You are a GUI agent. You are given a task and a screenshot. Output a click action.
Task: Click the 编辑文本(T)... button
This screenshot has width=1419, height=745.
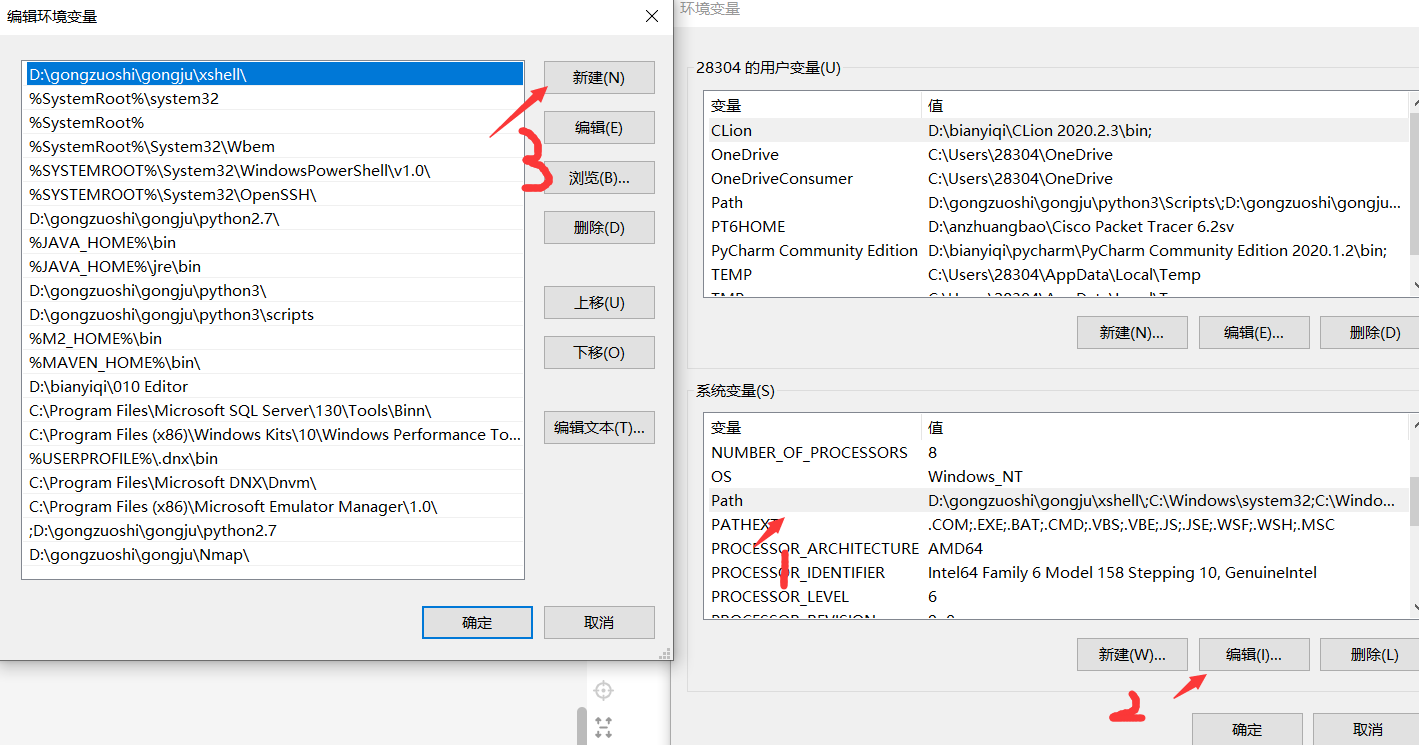[x=599, y=427]
